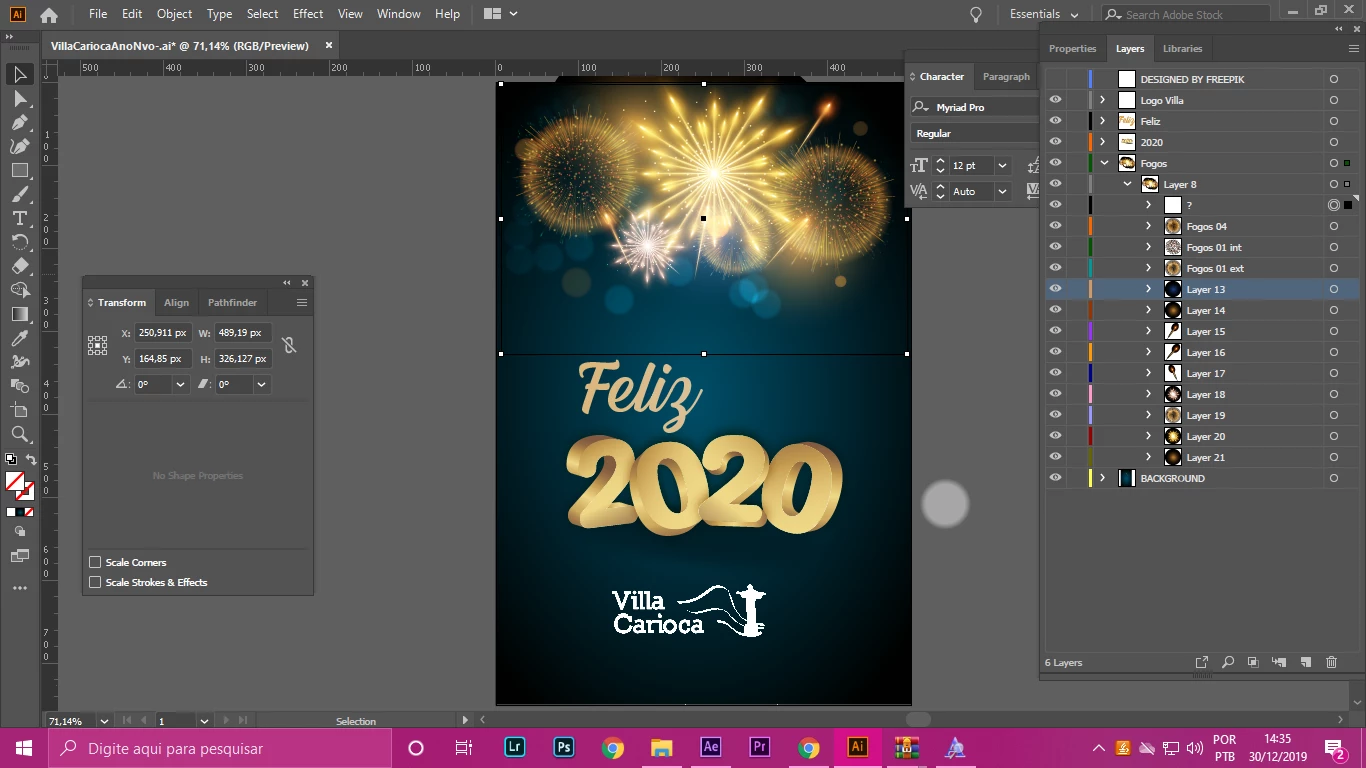Switch to the Align tab
The width and height of the screenshot is (1366, 768).
coord(176,302)
